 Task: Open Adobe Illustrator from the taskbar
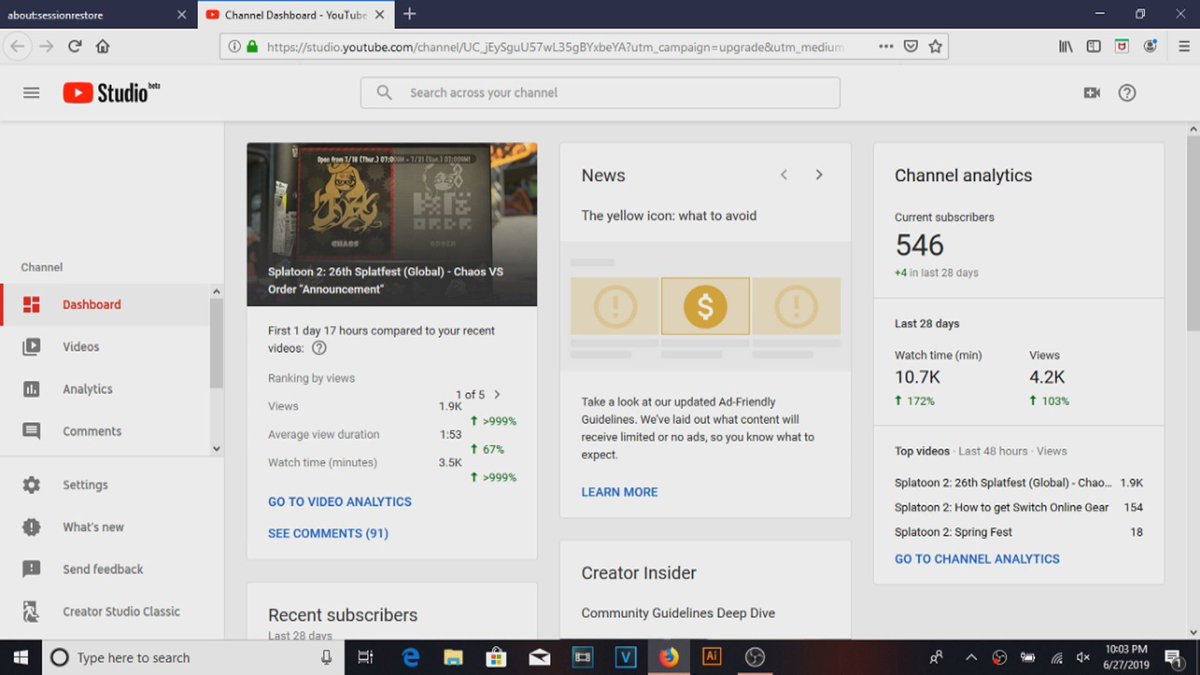pyautogui.click(x=712, y=657)
